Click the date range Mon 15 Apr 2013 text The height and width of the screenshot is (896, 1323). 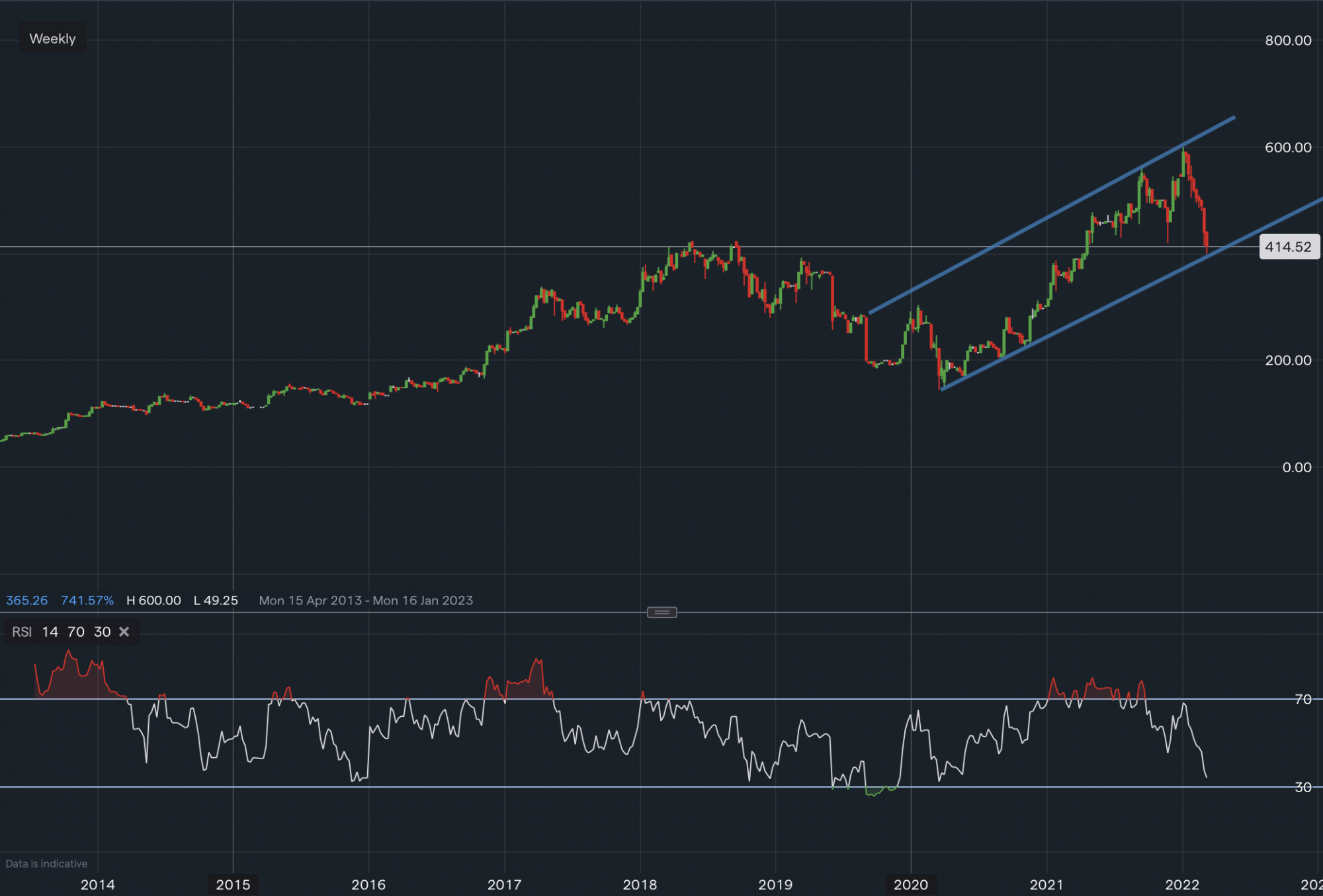coord(310,600)
